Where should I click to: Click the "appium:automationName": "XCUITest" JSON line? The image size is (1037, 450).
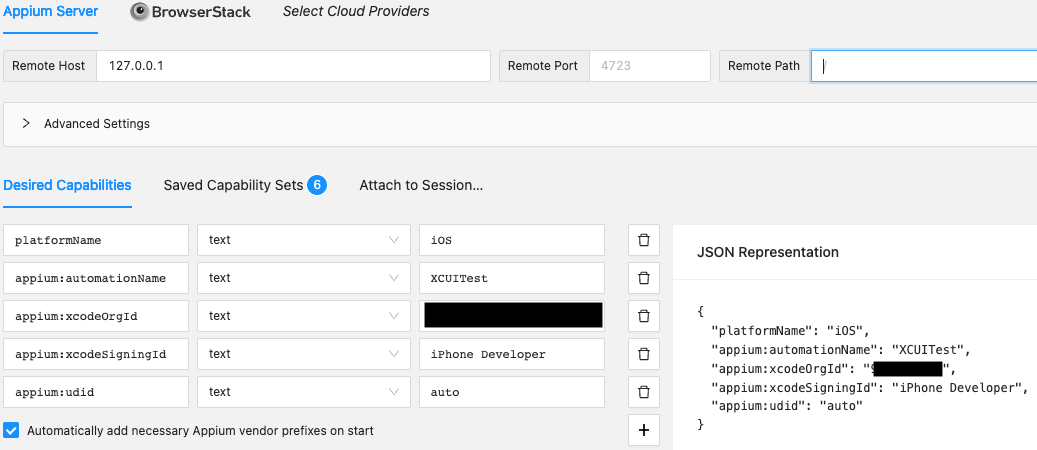(840, 349)
